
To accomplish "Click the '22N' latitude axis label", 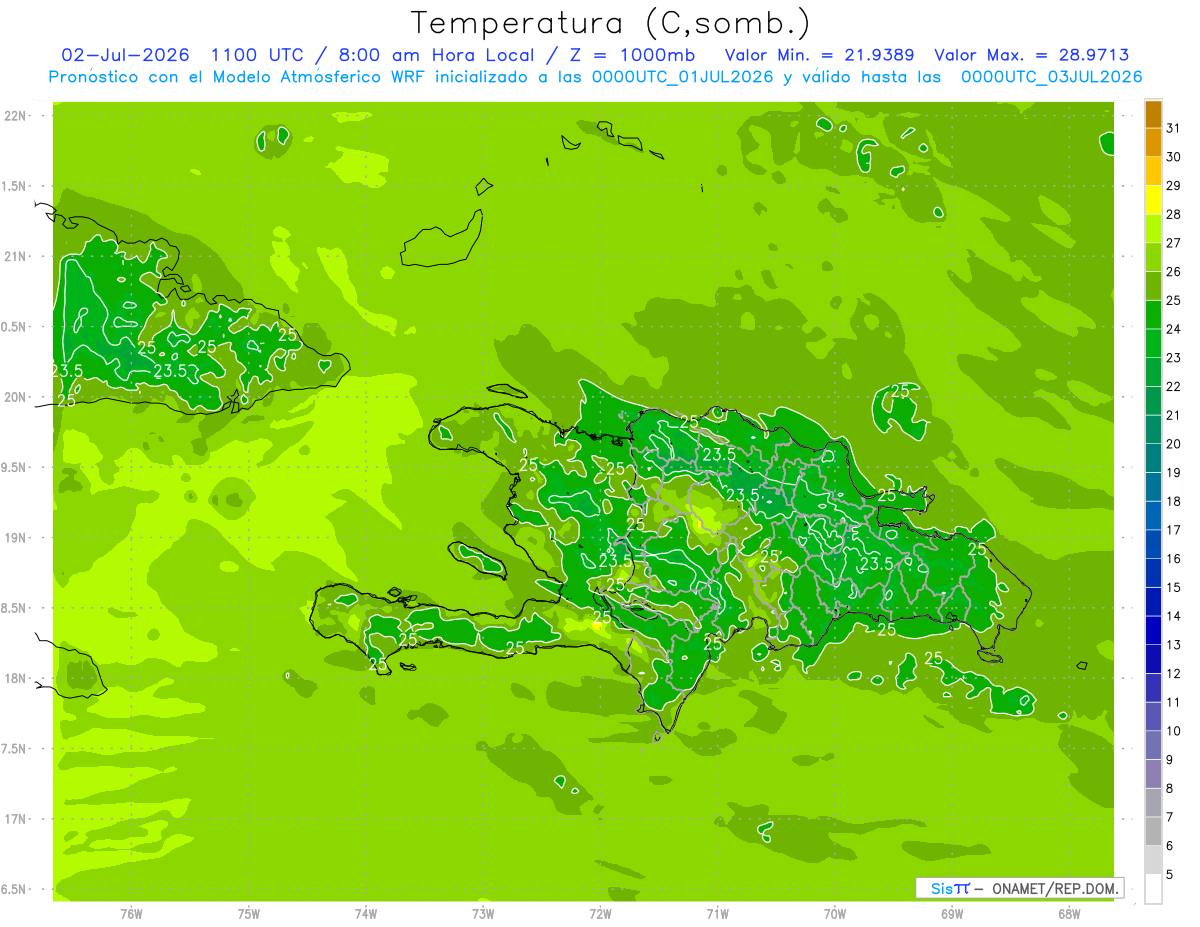I will (x=16, y=116).
